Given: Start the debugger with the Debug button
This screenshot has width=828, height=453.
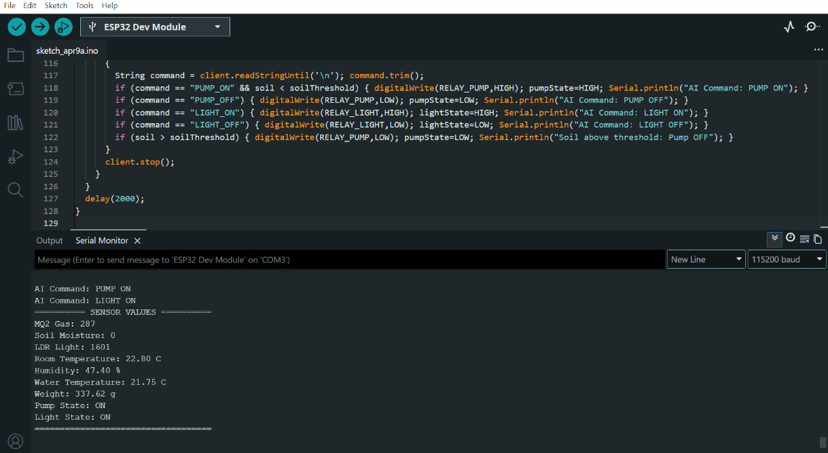Looking at the screenshot, I should pos(63,27).
